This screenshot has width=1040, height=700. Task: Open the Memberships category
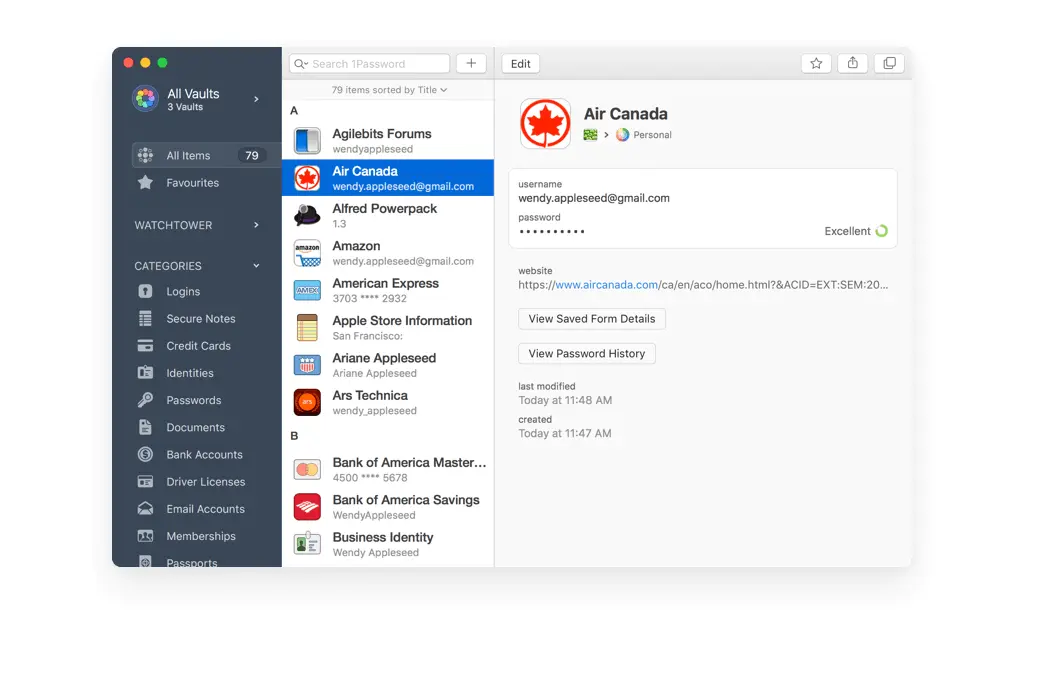[201, 536]
